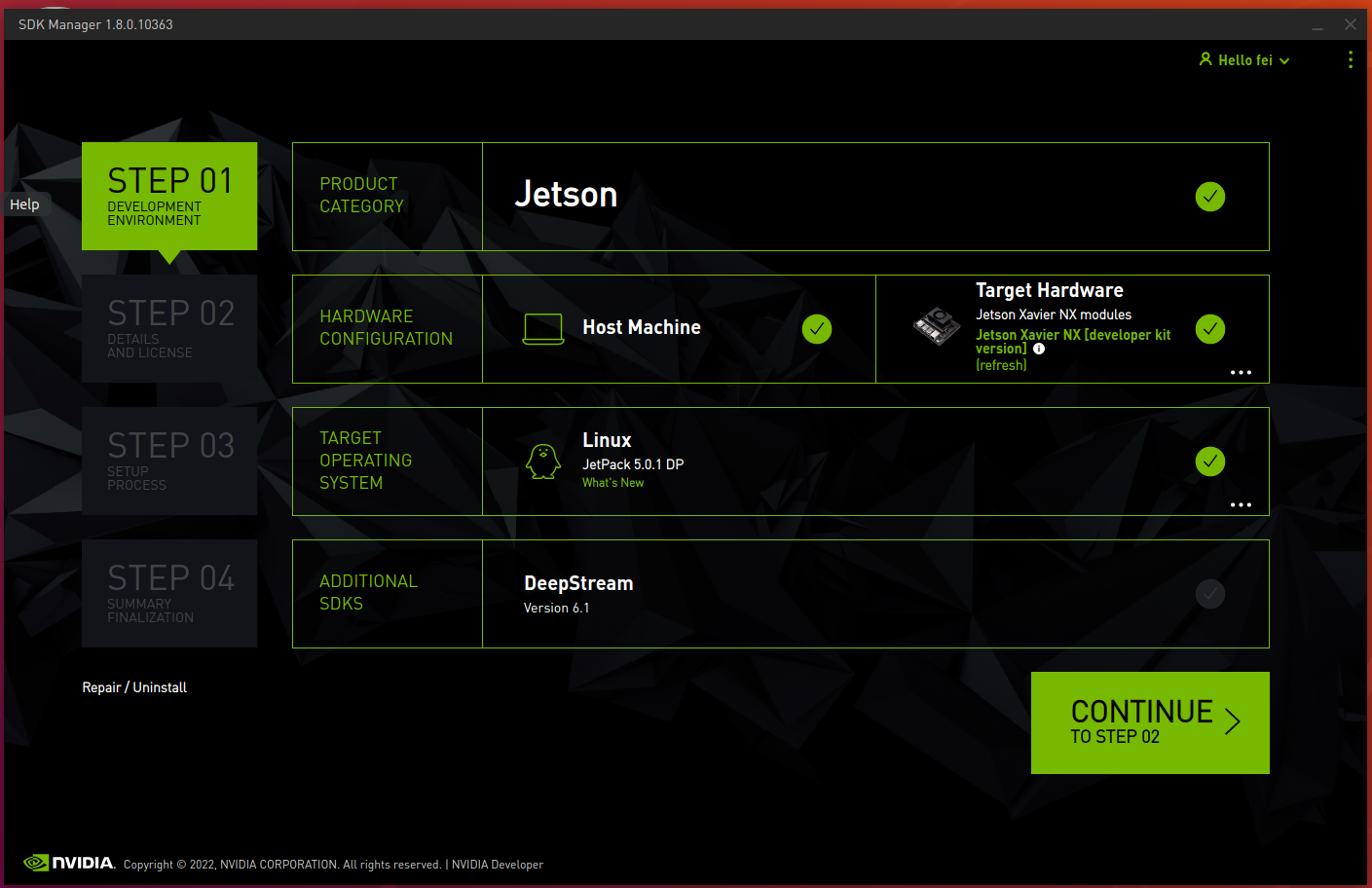Viewport: 1372px width, 888px height.
Task: Toggle the Host Machine checkmark
Action: coord(816,329)
